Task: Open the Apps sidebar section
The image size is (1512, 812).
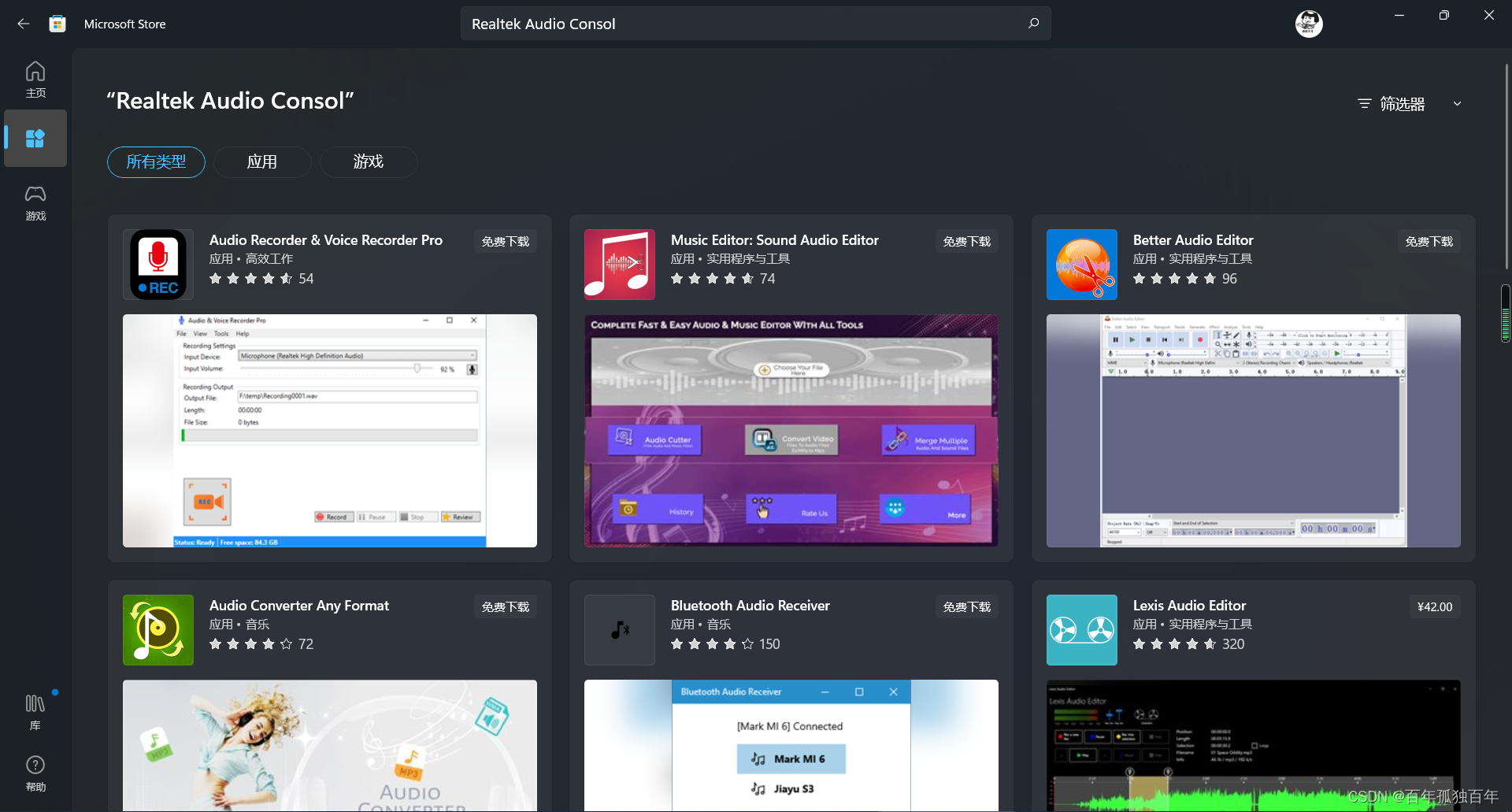Action: 35,139
